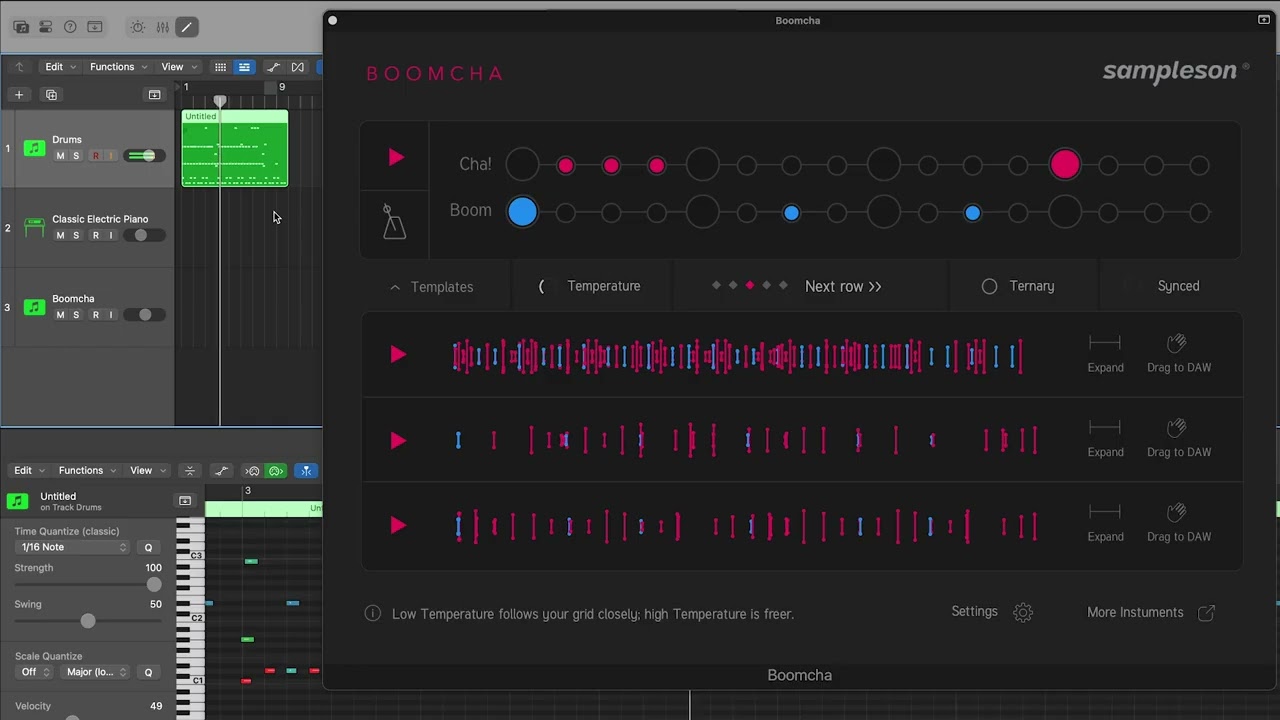Open View menu in piano roll editor
This screenshot has height=720, width=1280.
point(147,470)
